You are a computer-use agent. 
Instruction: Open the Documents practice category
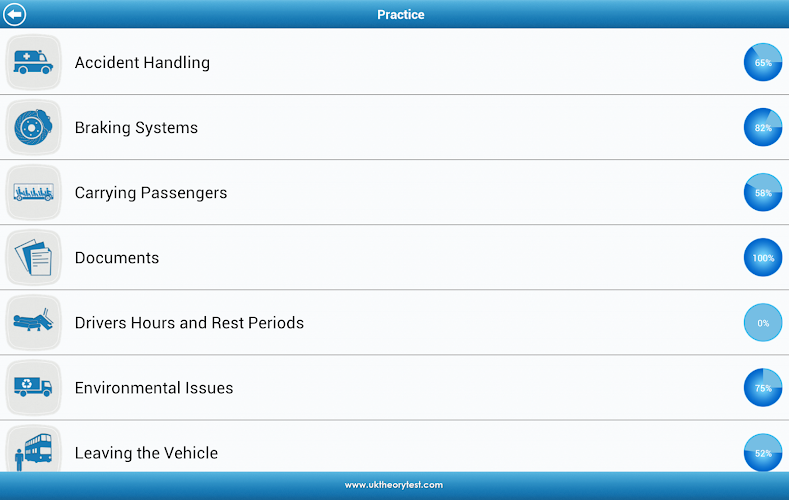pyautogui.click(x=117, y=258)
